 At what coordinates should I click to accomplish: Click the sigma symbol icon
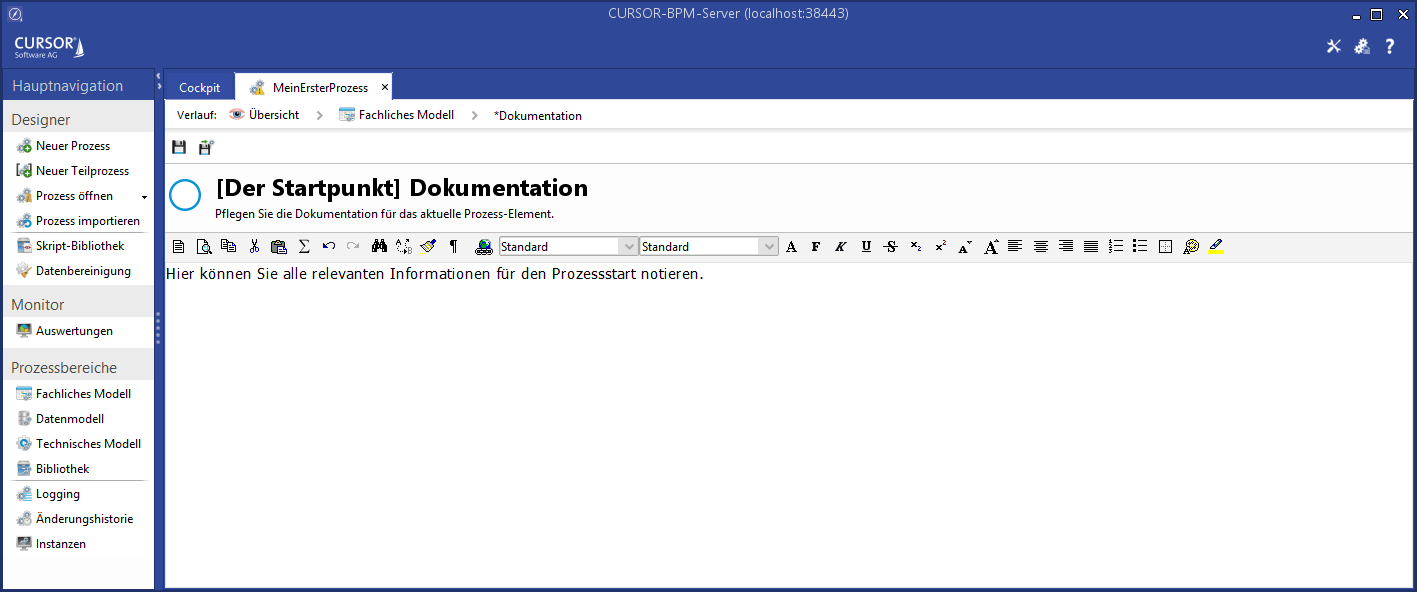point(304,246)
